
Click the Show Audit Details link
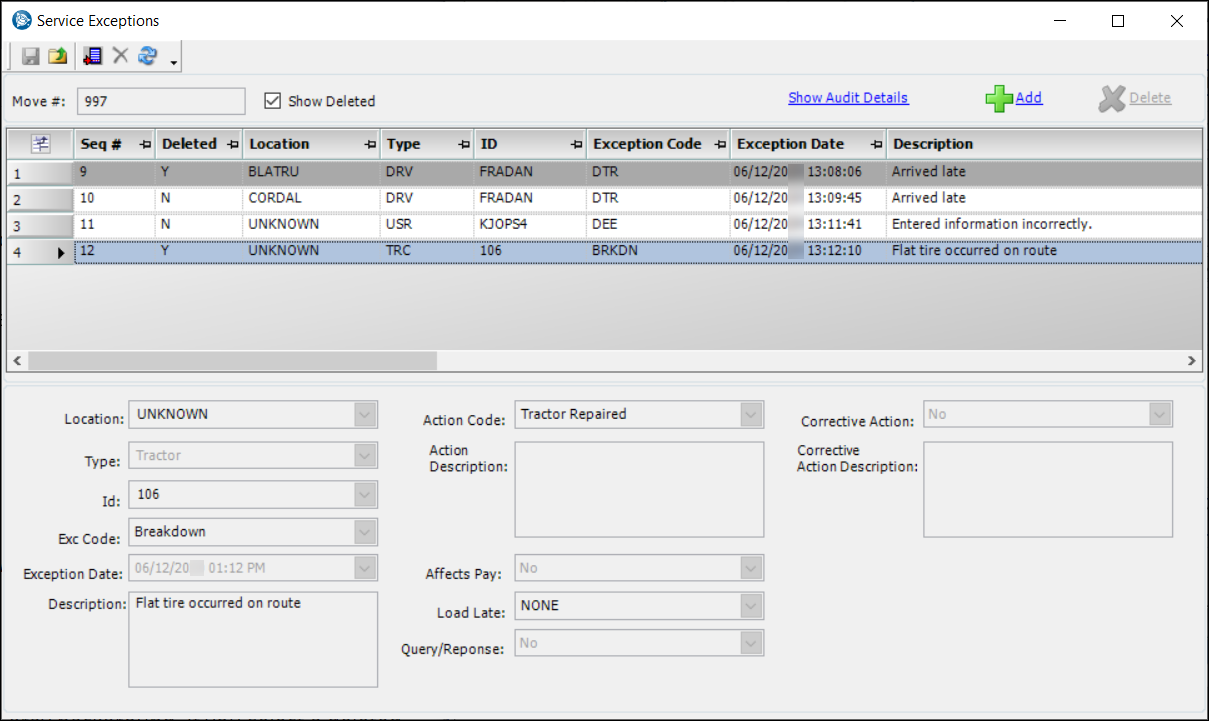[x=848, y=98]
